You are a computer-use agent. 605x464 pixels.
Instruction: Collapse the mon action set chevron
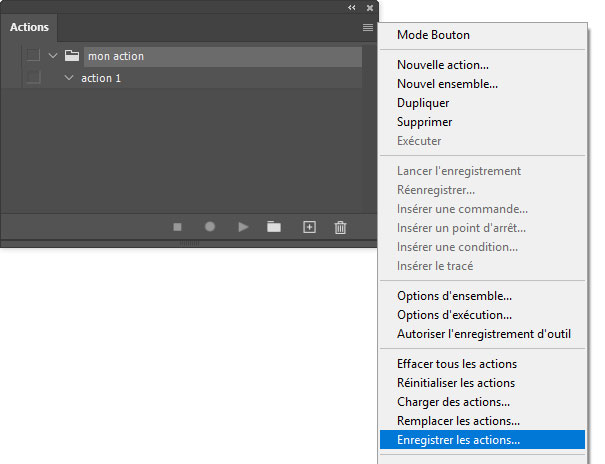pos(53,56)
